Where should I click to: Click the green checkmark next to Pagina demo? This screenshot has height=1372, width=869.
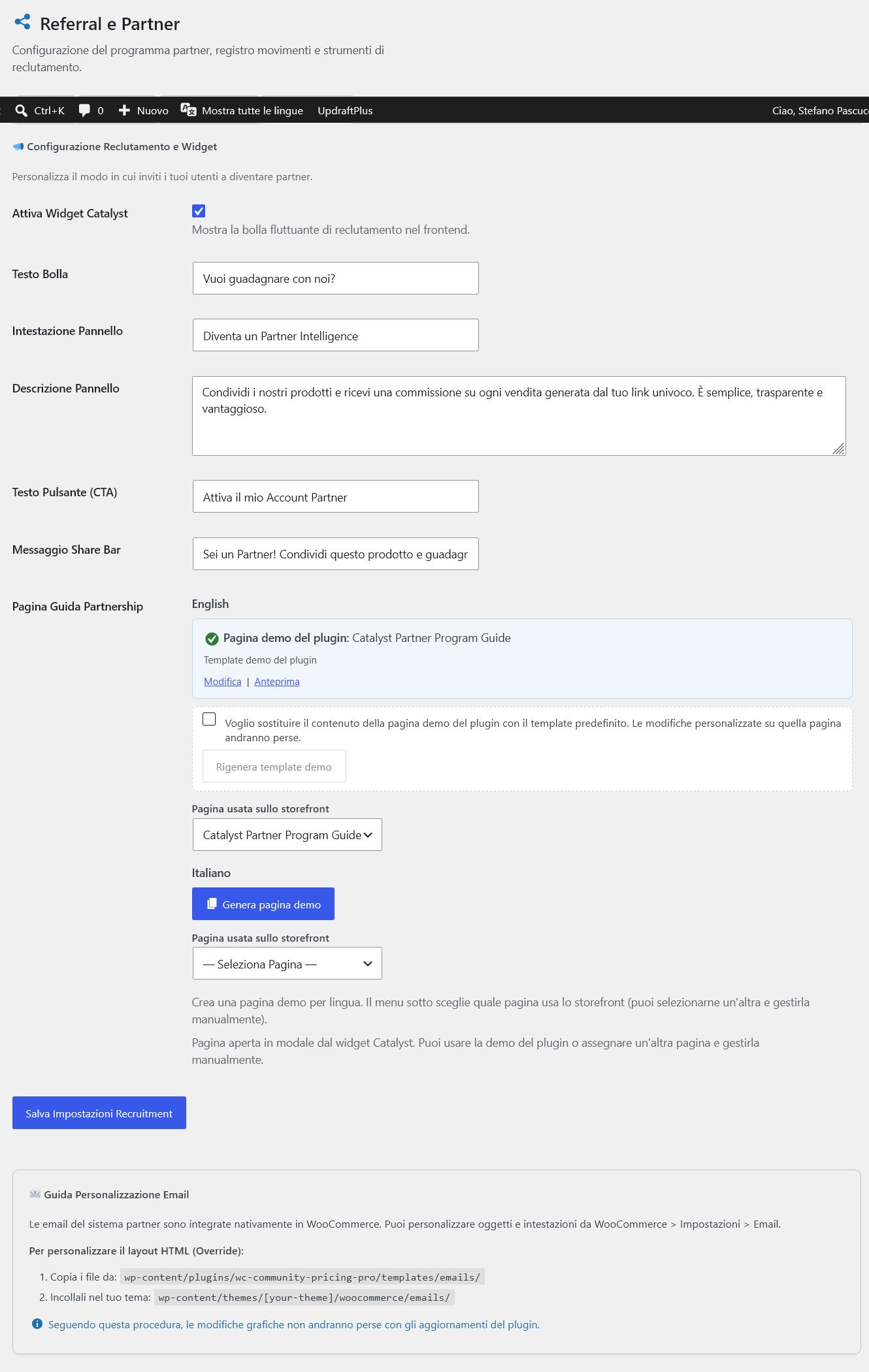click(x=212, y=639)
